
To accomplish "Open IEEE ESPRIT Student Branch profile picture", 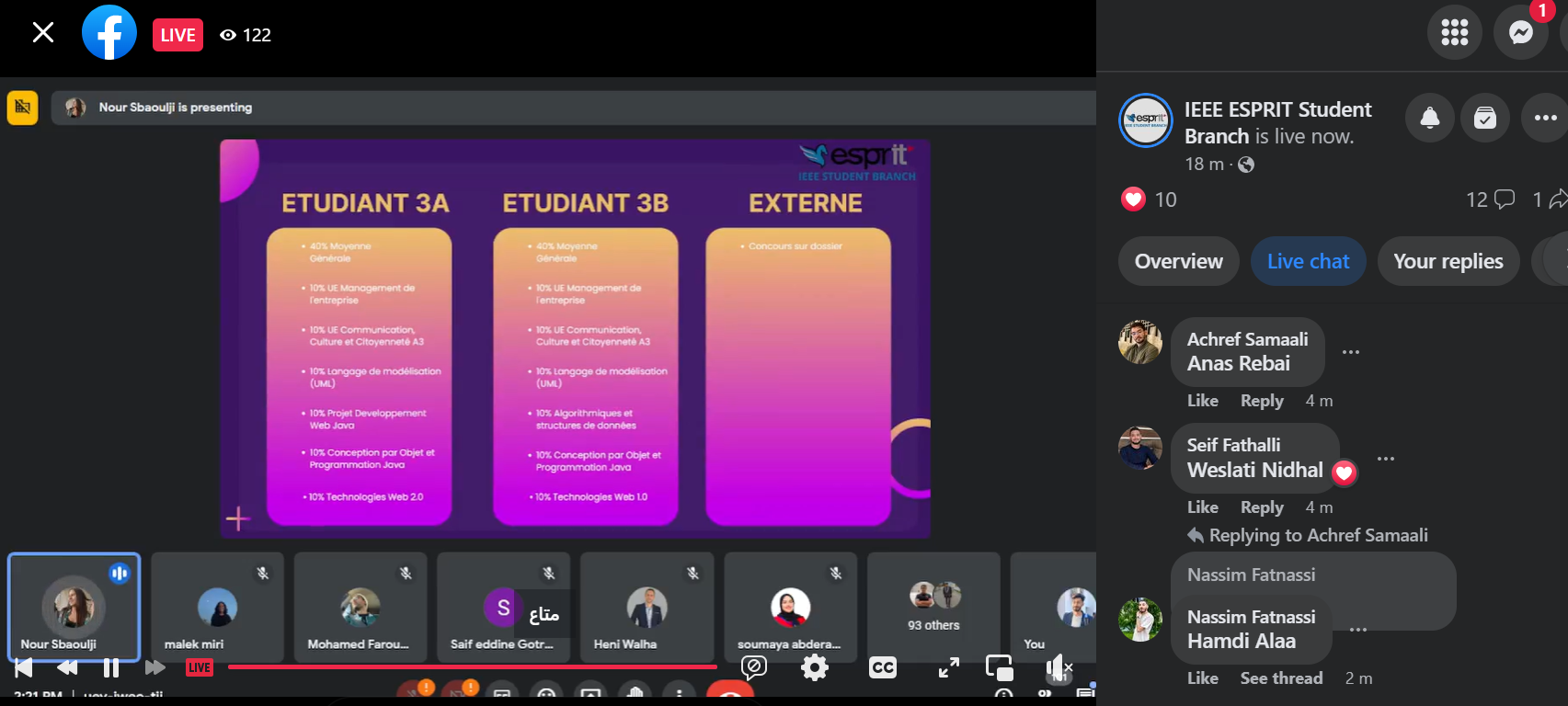I will [x=1146, y=120].
